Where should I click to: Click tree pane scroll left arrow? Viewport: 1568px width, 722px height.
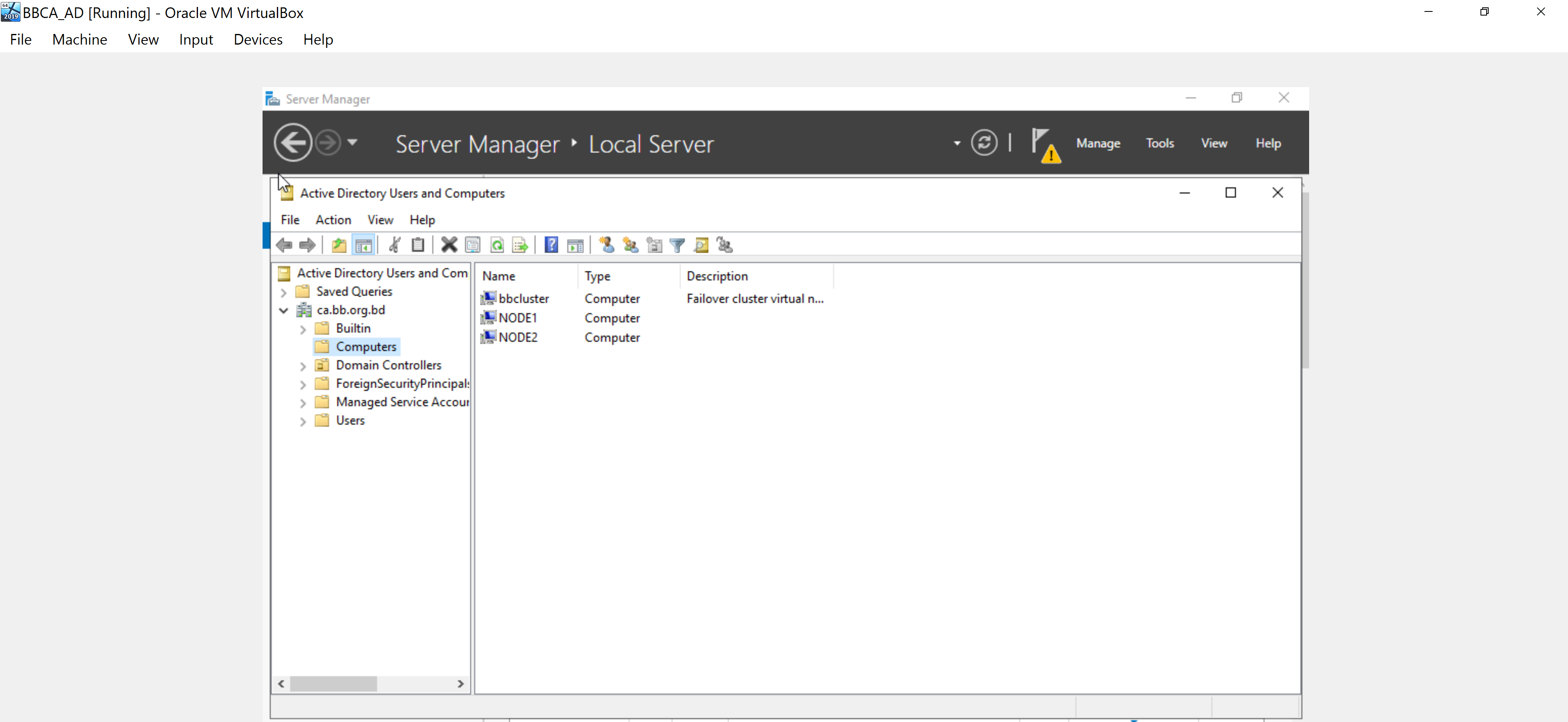(x=281, y=684)
